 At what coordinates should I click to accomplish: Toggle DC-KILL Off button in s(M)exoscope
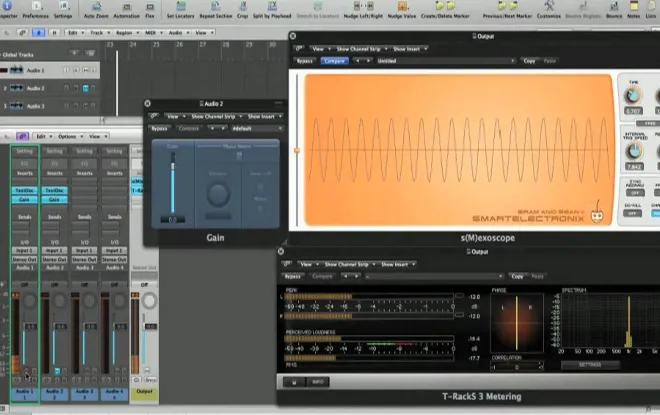[x=633, y=213]
